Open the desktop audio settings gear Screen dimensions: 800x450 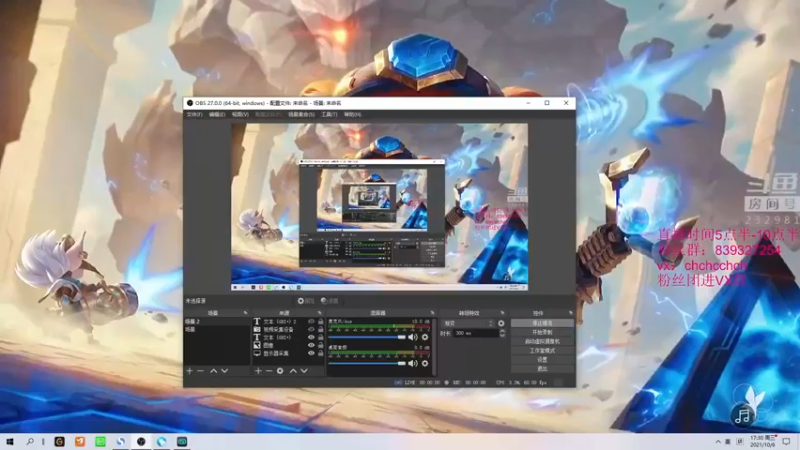[425, 363]
